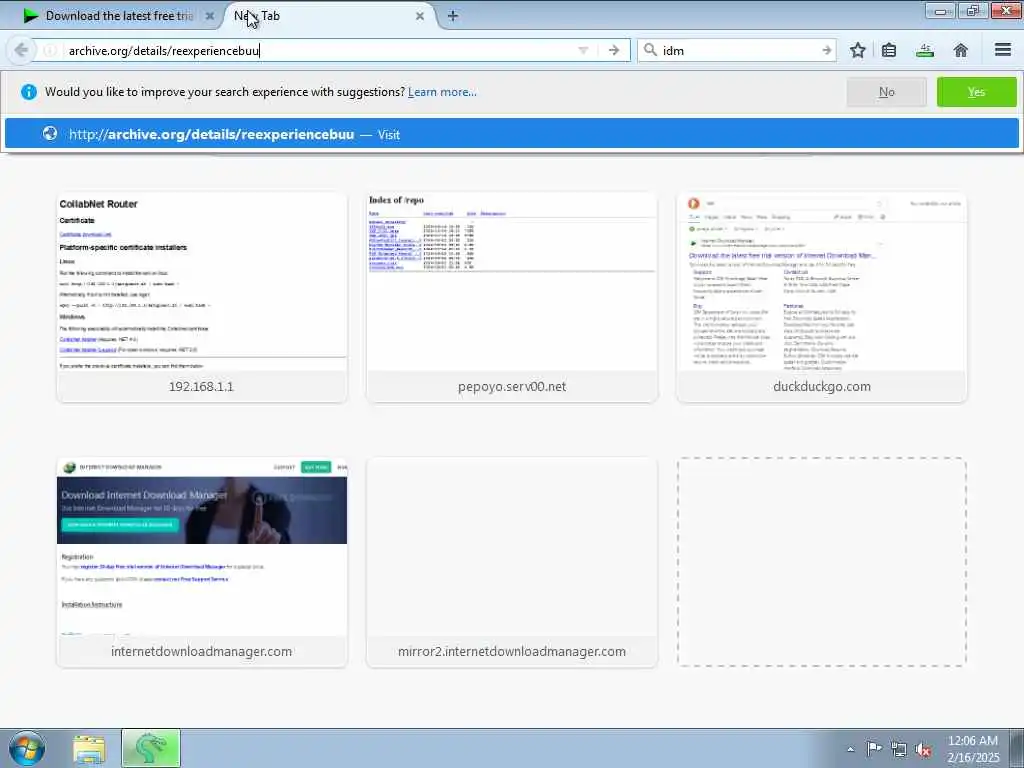The width and height of the screenshot is (1024, 768).
Task: Click No on search suggestions prompt
Action: pyautogui.click(x=886, y=92)
